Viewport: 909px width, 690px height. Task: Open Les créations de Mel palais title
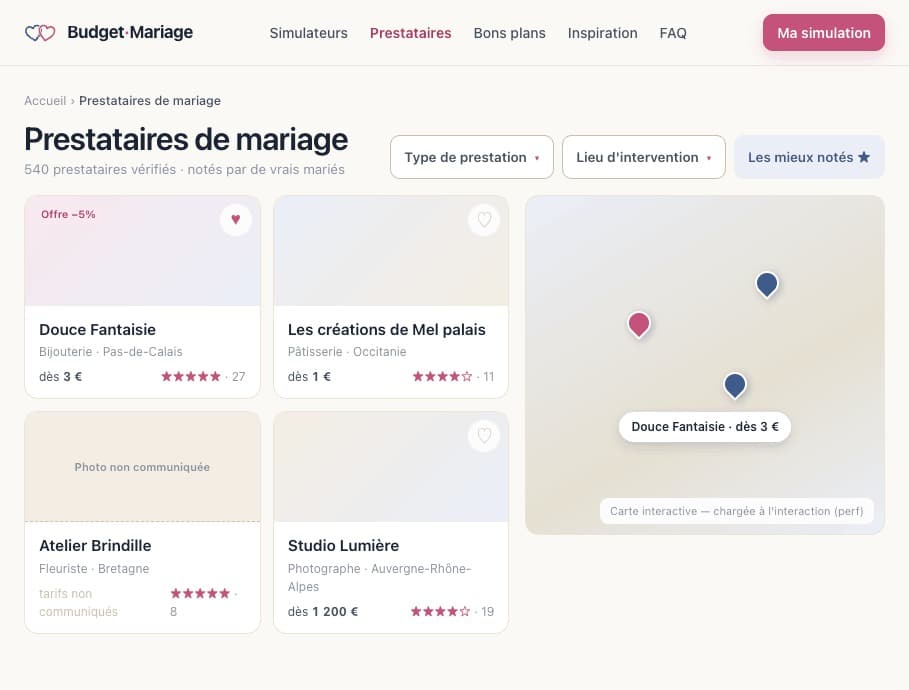click(x=387, y=329)
